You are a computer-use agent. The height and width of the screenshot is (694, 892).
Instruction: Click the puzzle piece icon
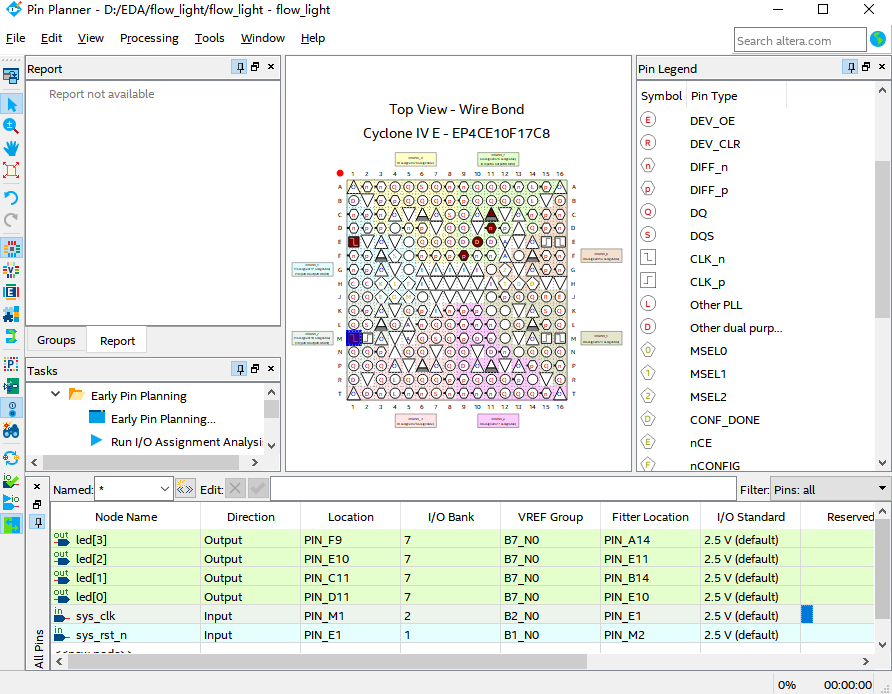point(11,314)
